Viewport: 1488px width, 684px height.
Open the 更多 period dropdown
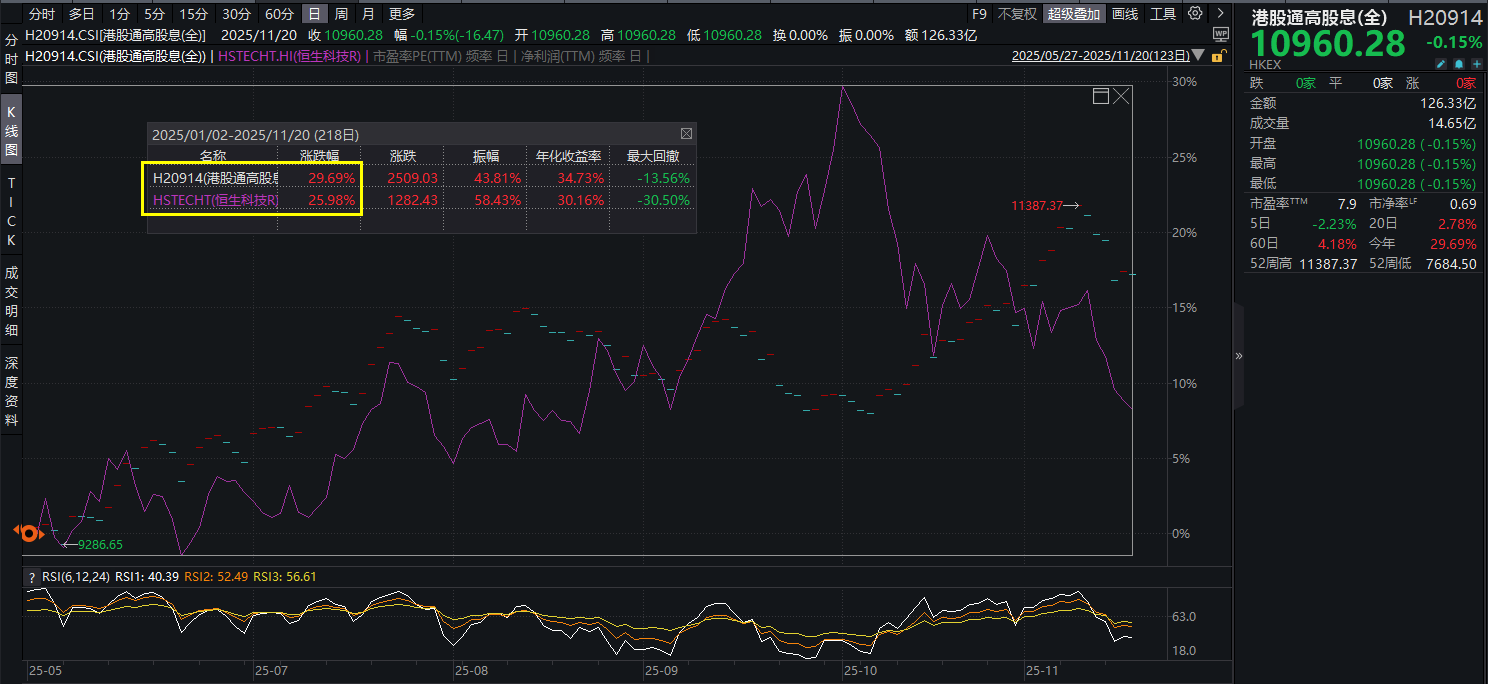point(402,14)
